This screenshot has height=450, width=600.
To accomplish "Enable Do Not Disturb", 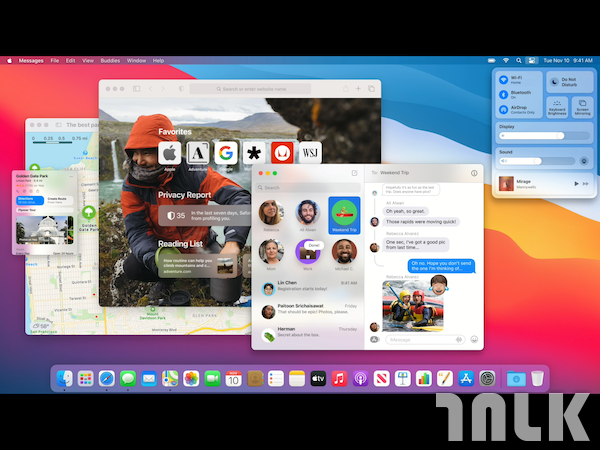I will (x=569, y=82).
